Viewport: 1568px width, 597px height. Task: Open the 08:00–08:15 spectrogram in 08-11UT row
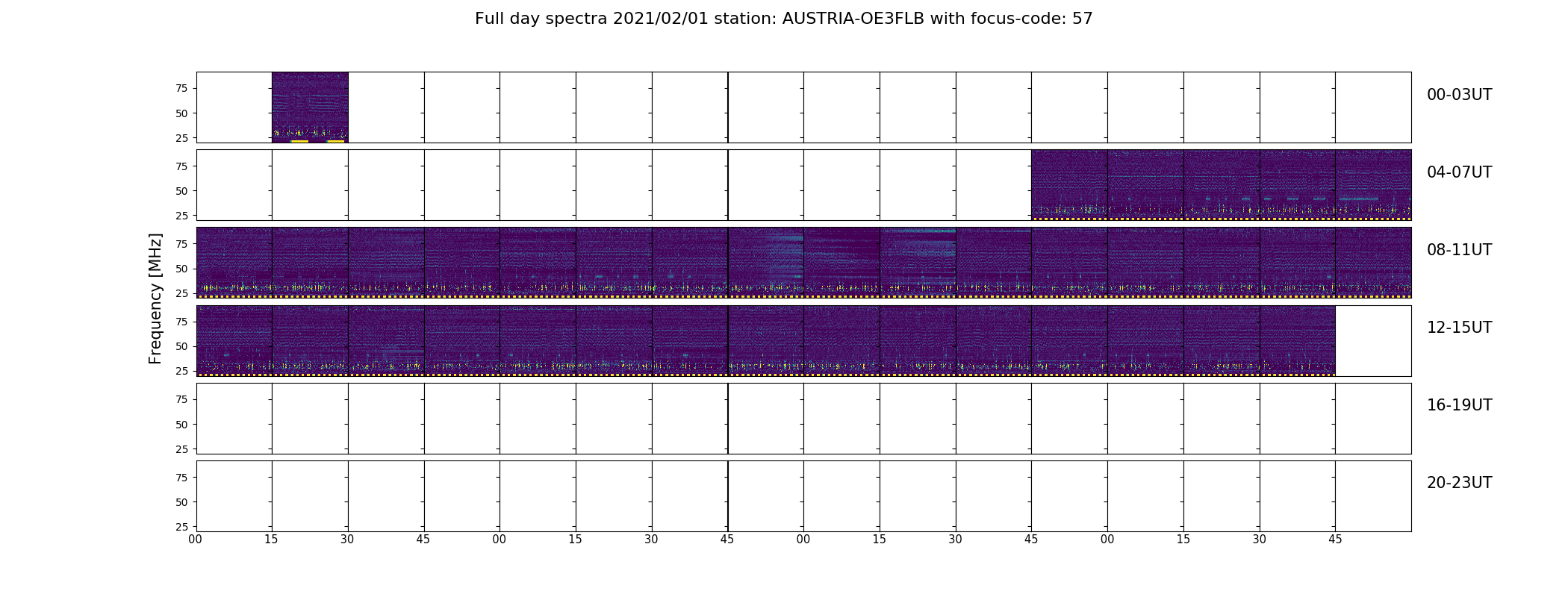click(234, 263)
